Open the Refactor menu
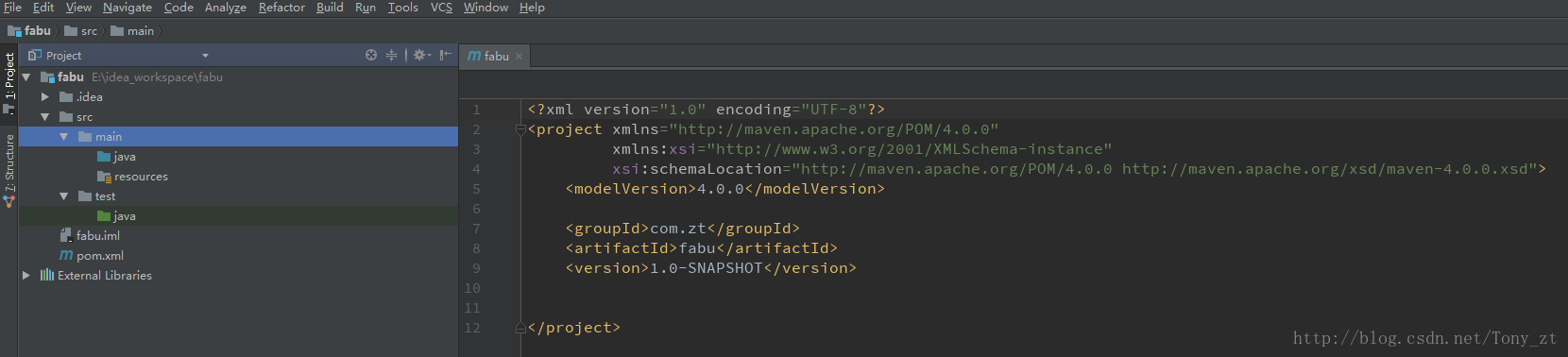Viewport: 1568px width, 357px height. [x=281, y=8]
